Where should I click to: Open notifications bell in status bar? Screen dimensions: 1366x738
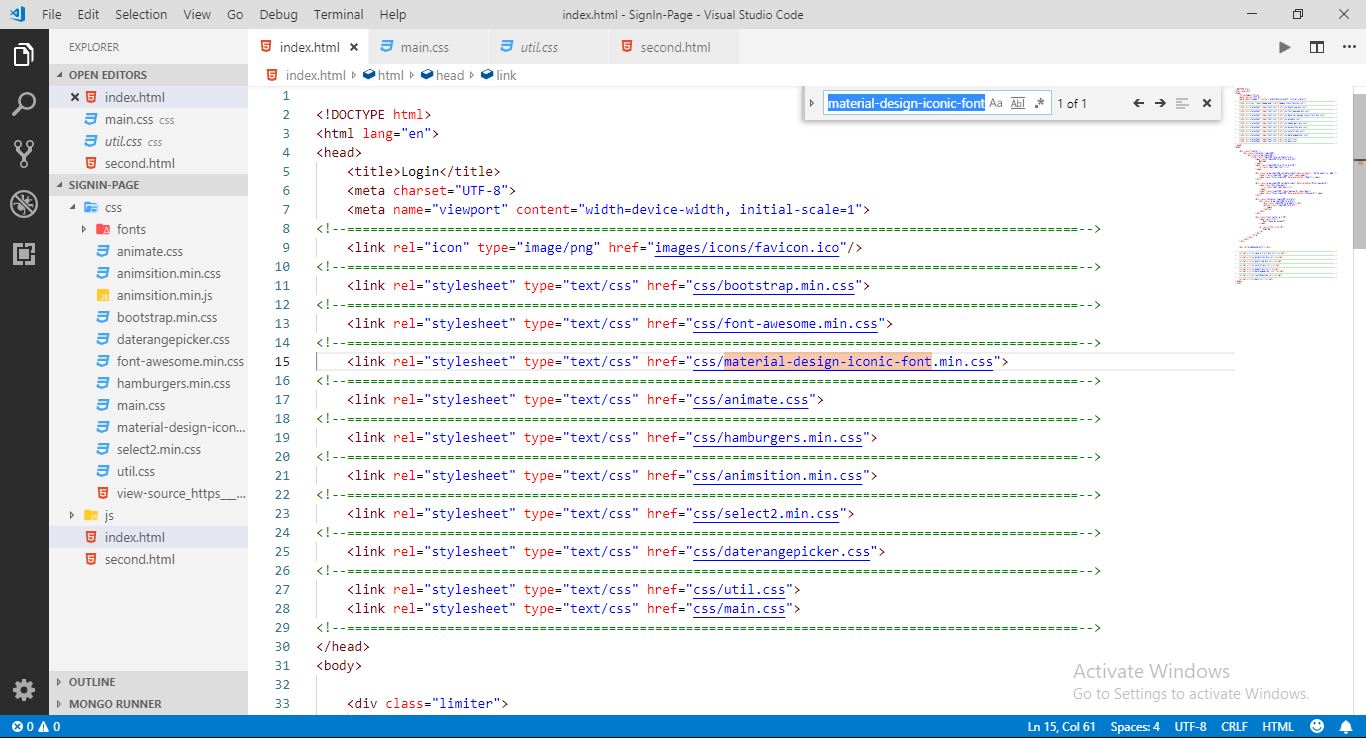pyautogui.click(x=1346, y=727)
